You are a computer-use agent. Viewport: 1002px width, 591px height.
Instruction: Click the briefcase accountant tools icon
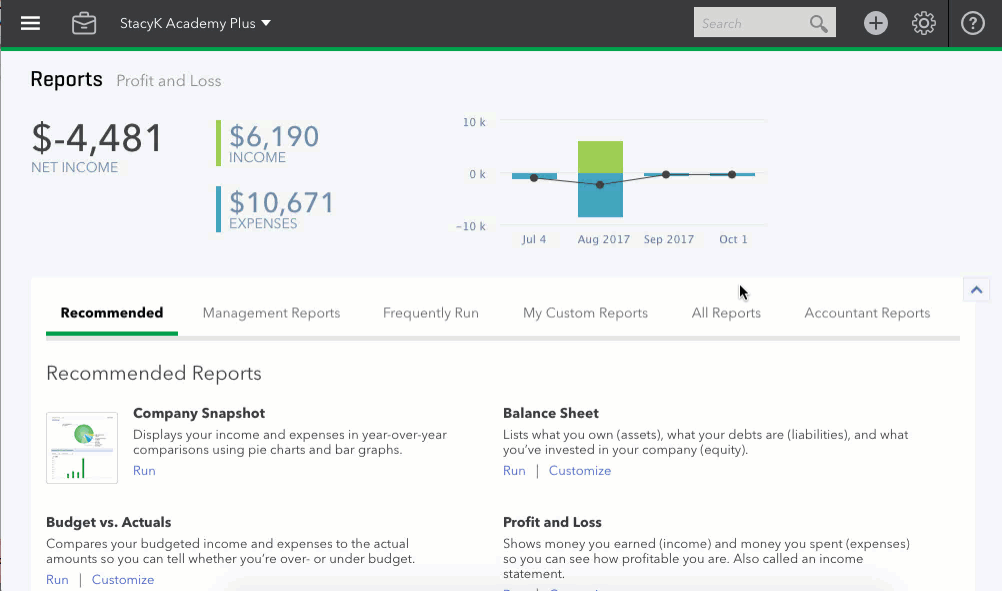point(84,23)
